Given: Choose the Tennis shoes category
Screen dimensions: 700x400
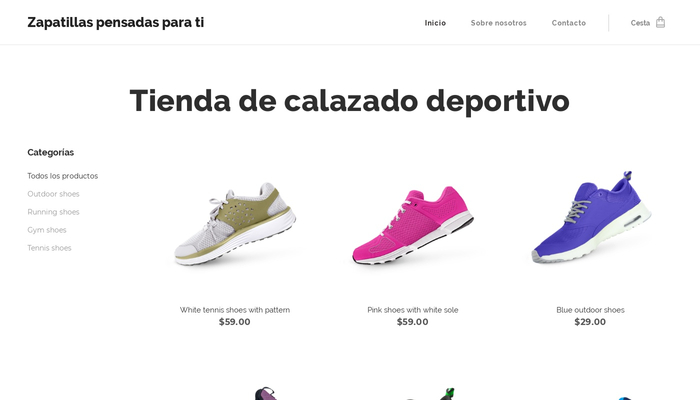Looking at the screenshot, I should (49, 248).
